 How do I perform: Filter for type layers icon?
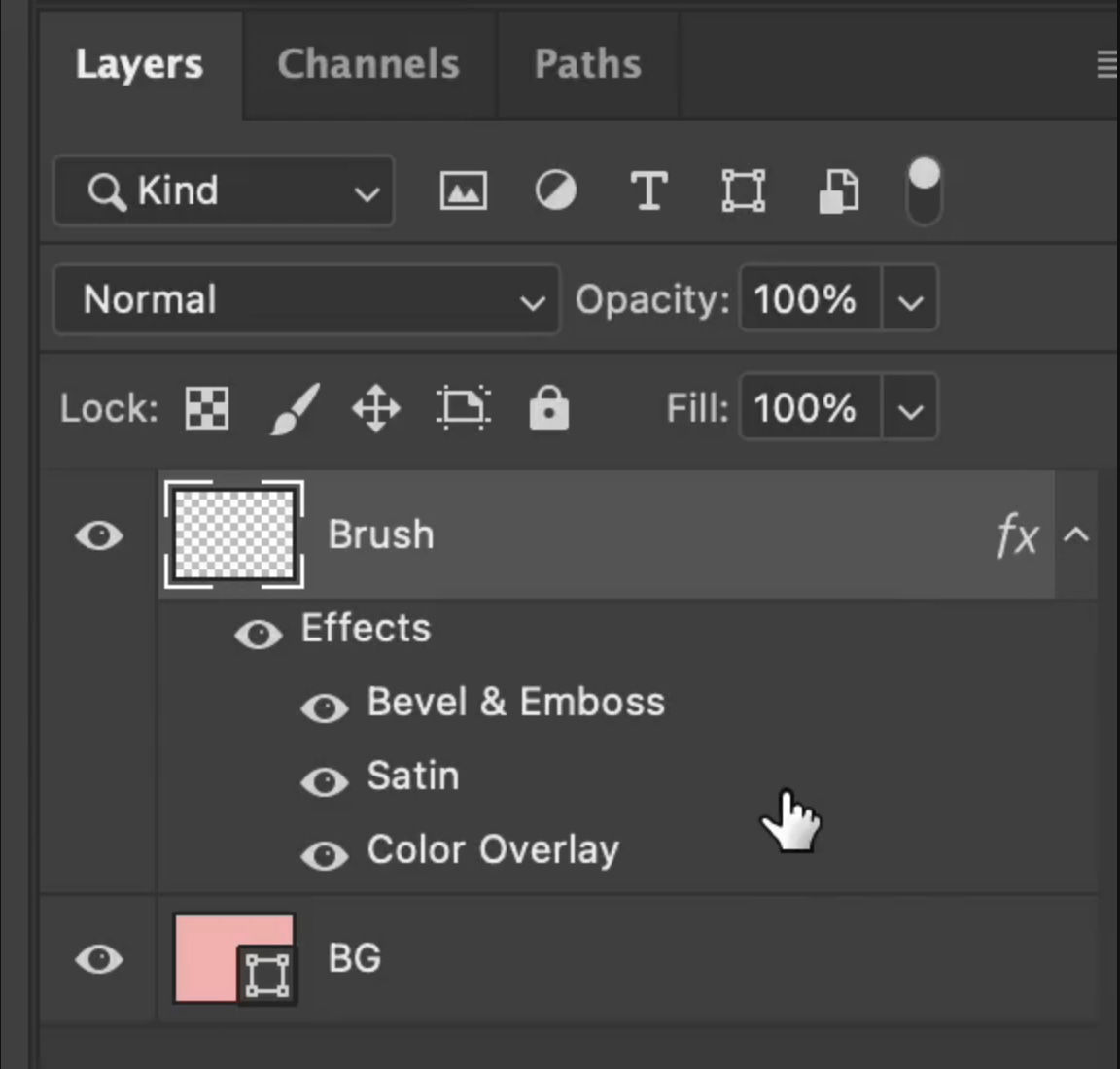point(648,190)
